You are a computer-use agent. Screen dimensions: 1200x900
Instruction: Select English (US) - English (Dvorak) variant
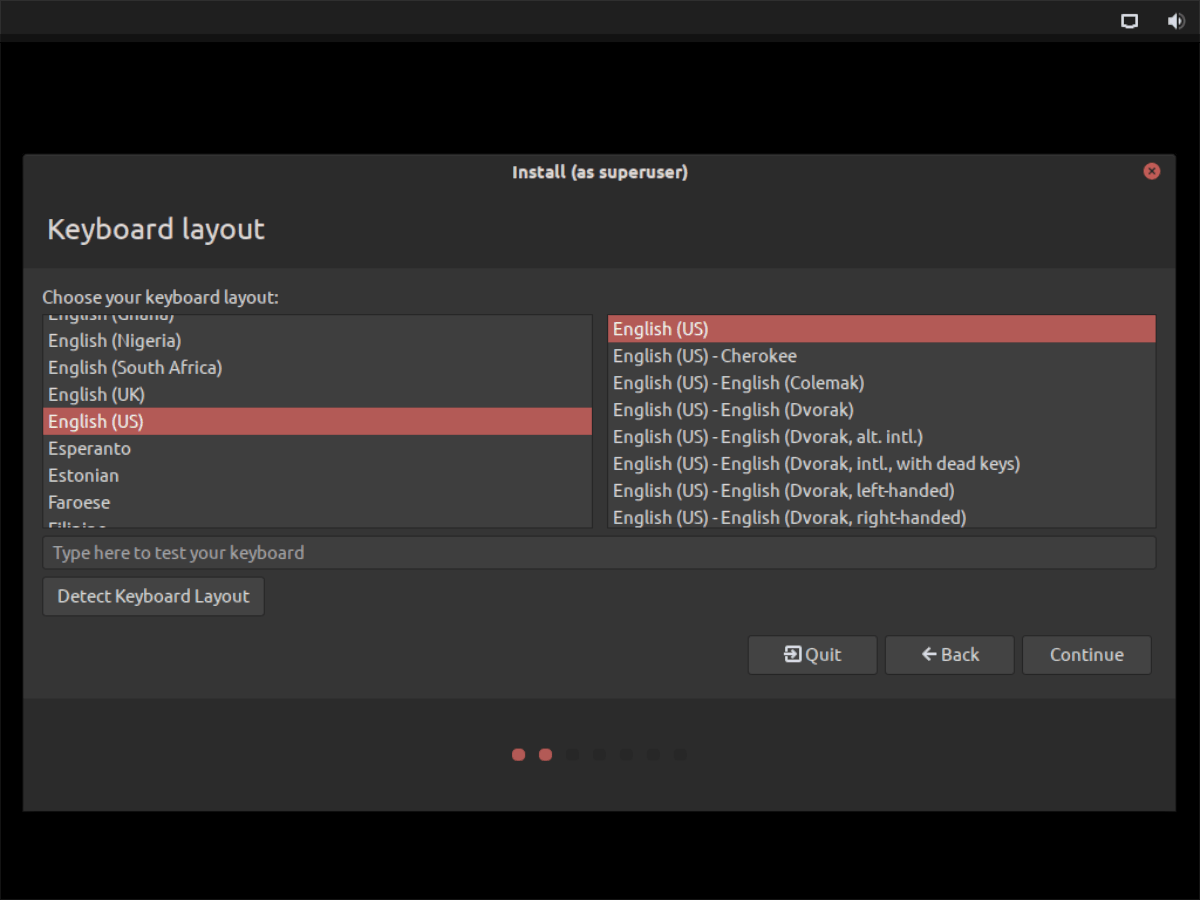point(733,410)
